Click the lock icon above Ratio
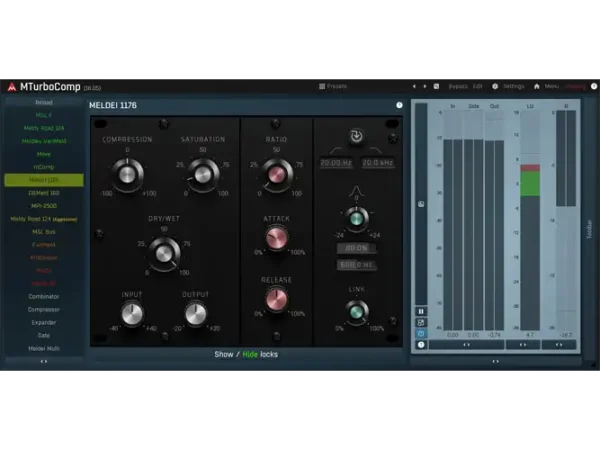Viewport: 600px width, 450px height. point(275,124)
